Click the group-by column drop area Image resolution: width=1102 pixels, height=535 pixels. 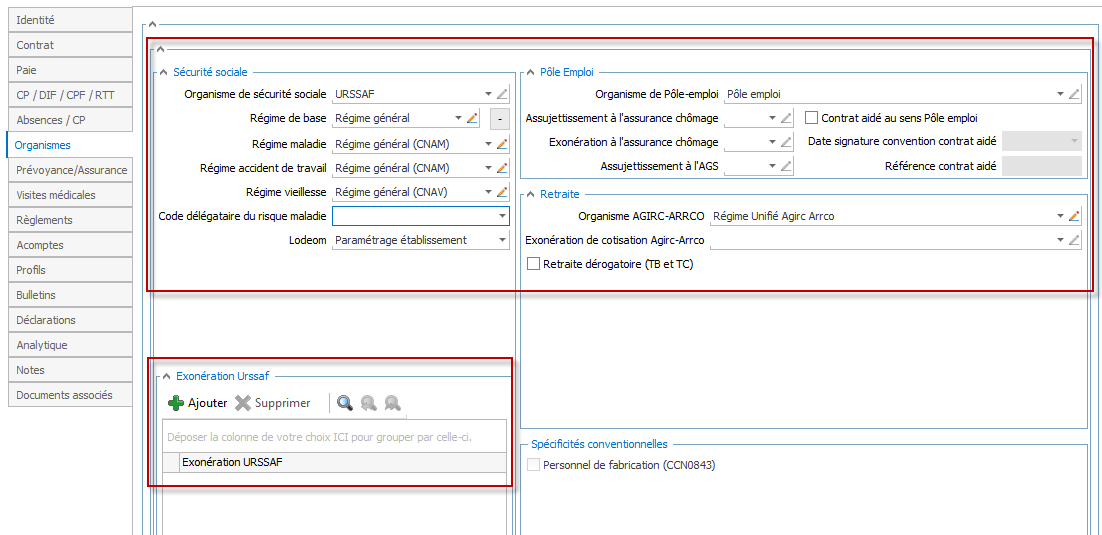point(334,437)
